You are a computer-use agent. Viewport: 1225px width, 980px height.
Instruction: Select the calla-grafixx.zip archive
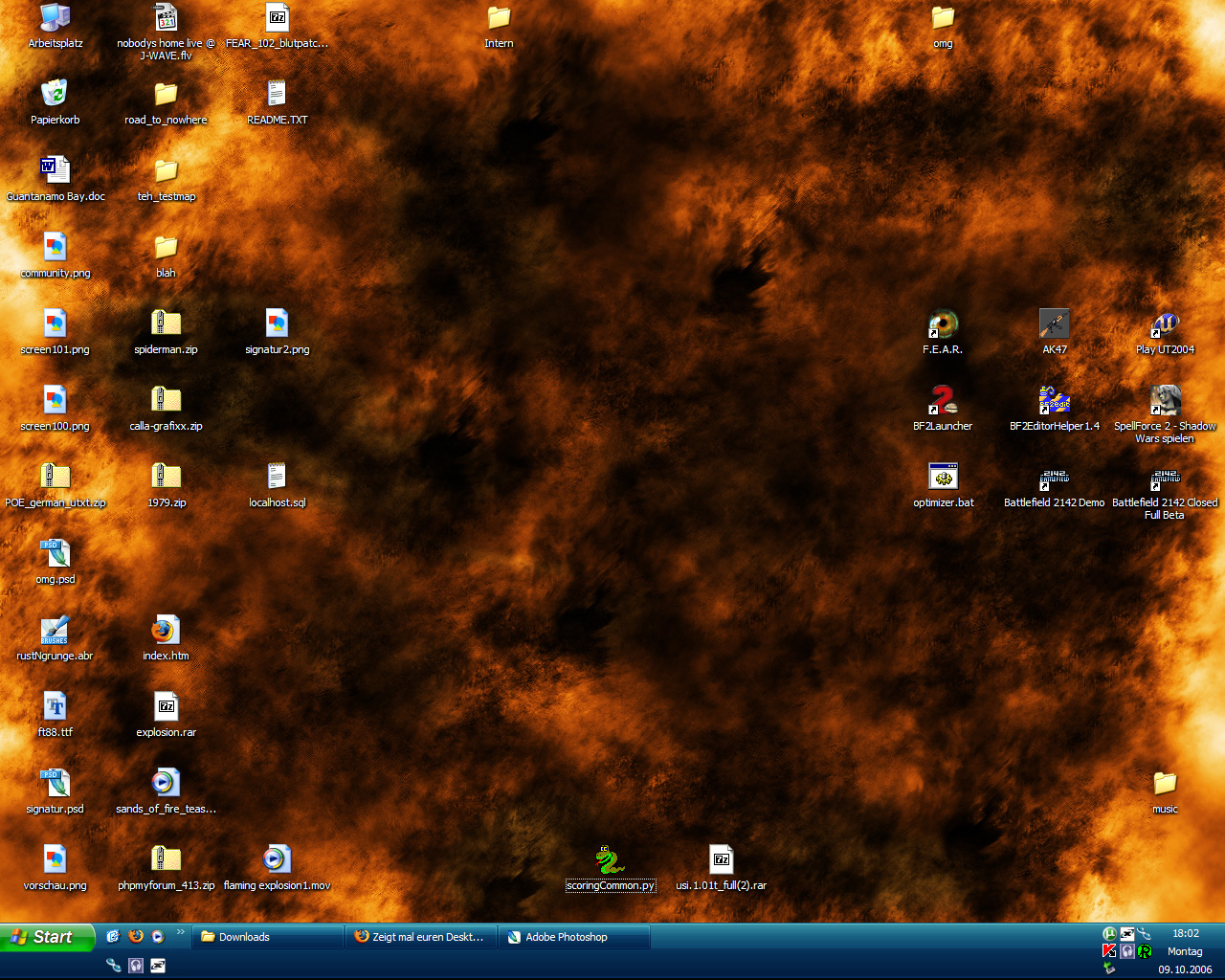click(167, 409)
